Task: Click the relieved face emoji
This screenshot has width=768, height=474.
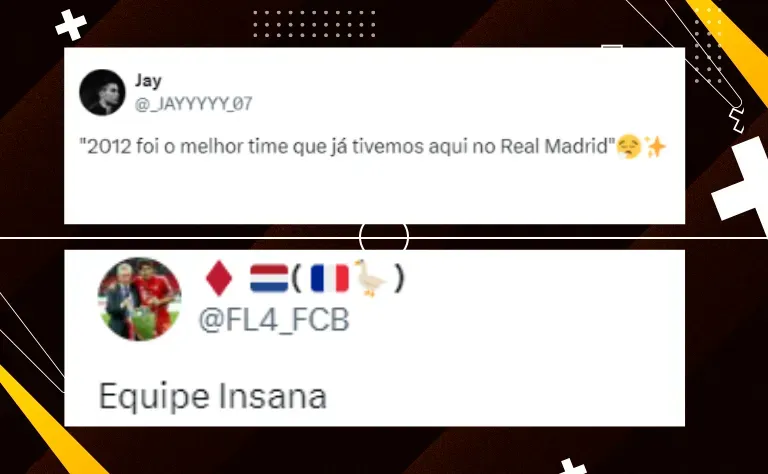Action: point(628,147)
